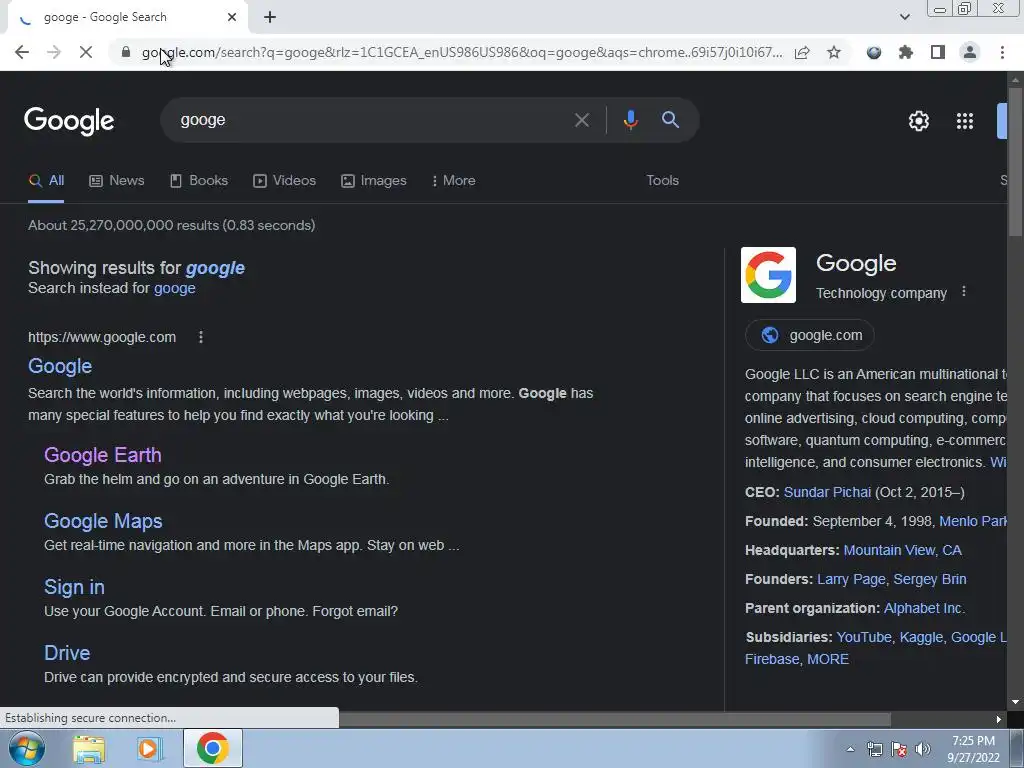Start voice search with microphone
This screenshot has width=1024, height=768.
pos(630,120)
